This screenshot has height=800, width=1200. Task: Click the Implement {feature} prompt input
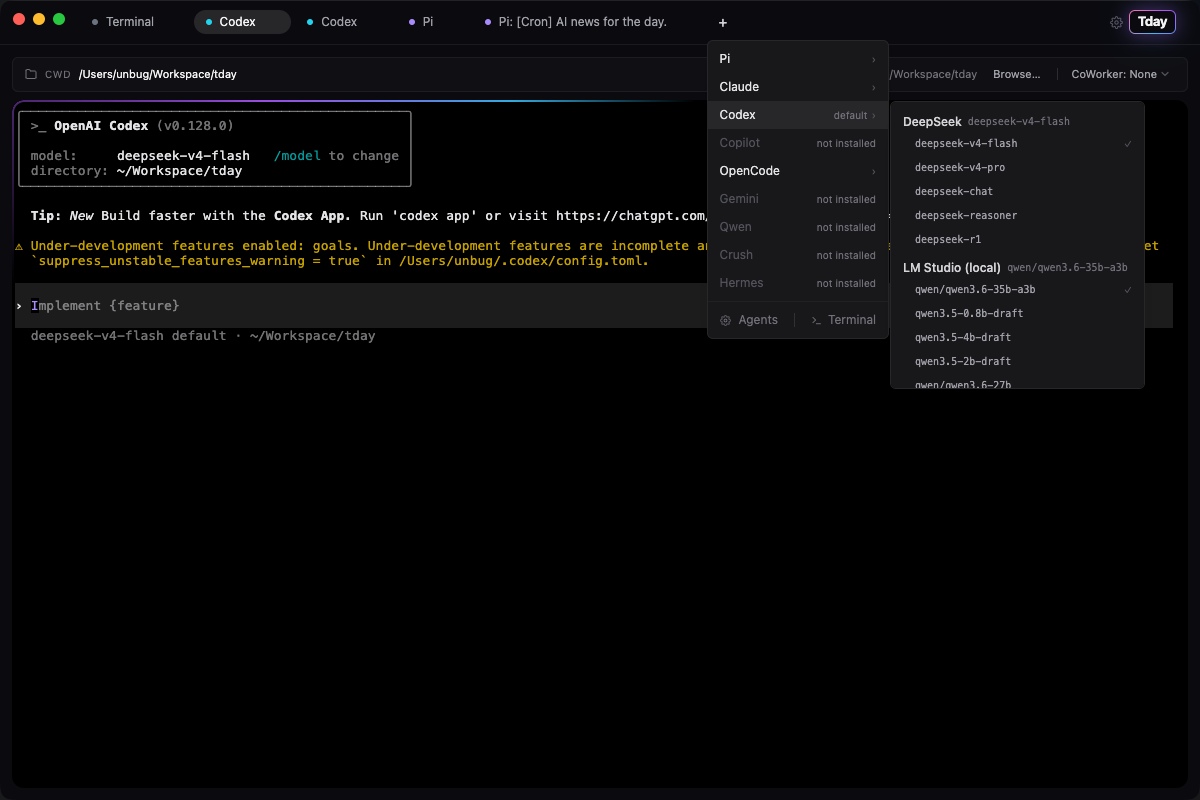click(x=594, y=305)
